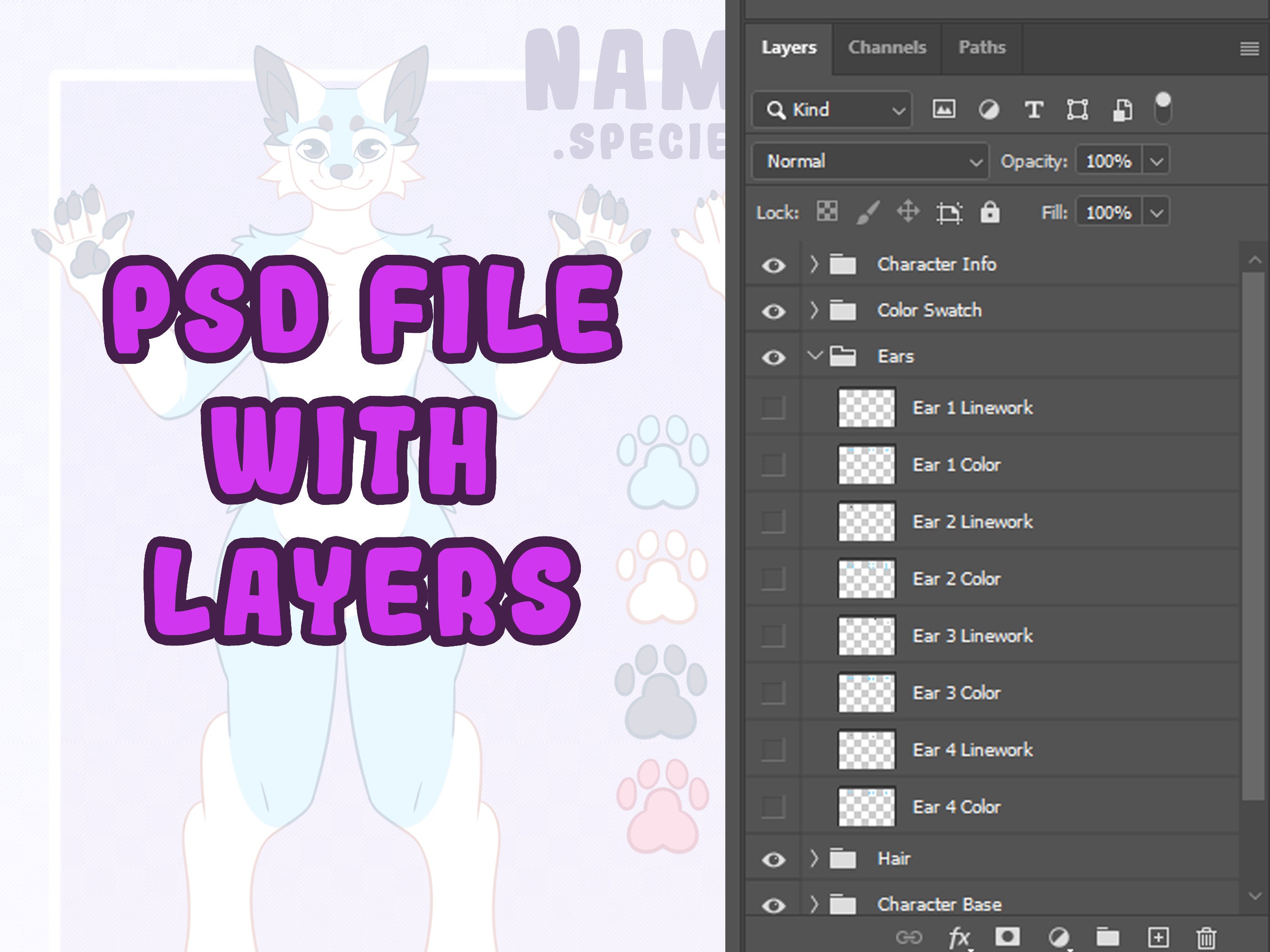
Task: Lock artboard nesting icon
Action: (x=949, y=213)
